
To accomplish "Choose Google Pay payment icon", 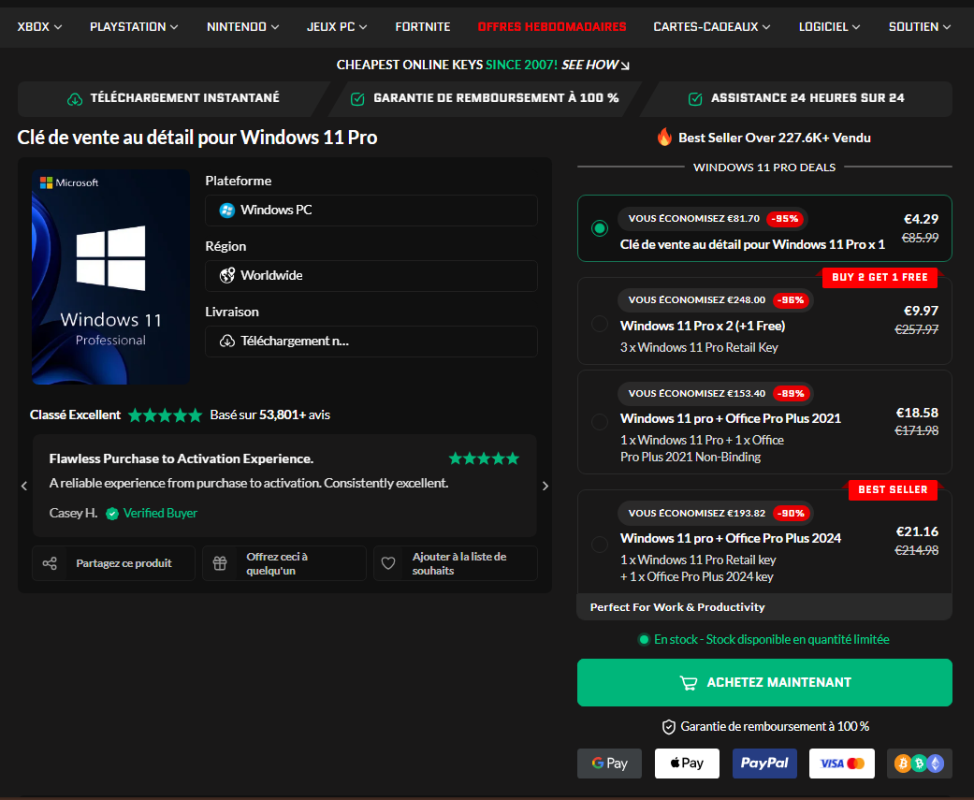I will pos(609,763).
